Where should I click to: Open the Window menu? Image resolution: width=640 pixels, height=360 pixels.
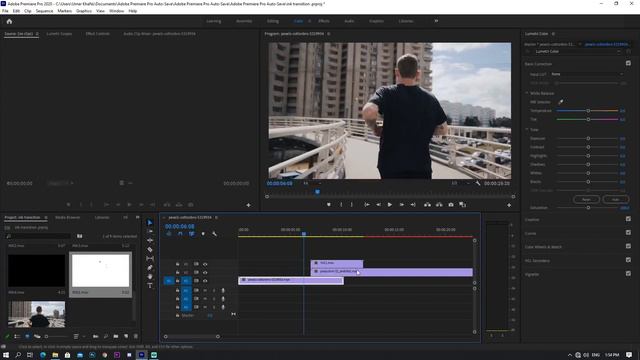pyautogui.click(x=116, y=11)
